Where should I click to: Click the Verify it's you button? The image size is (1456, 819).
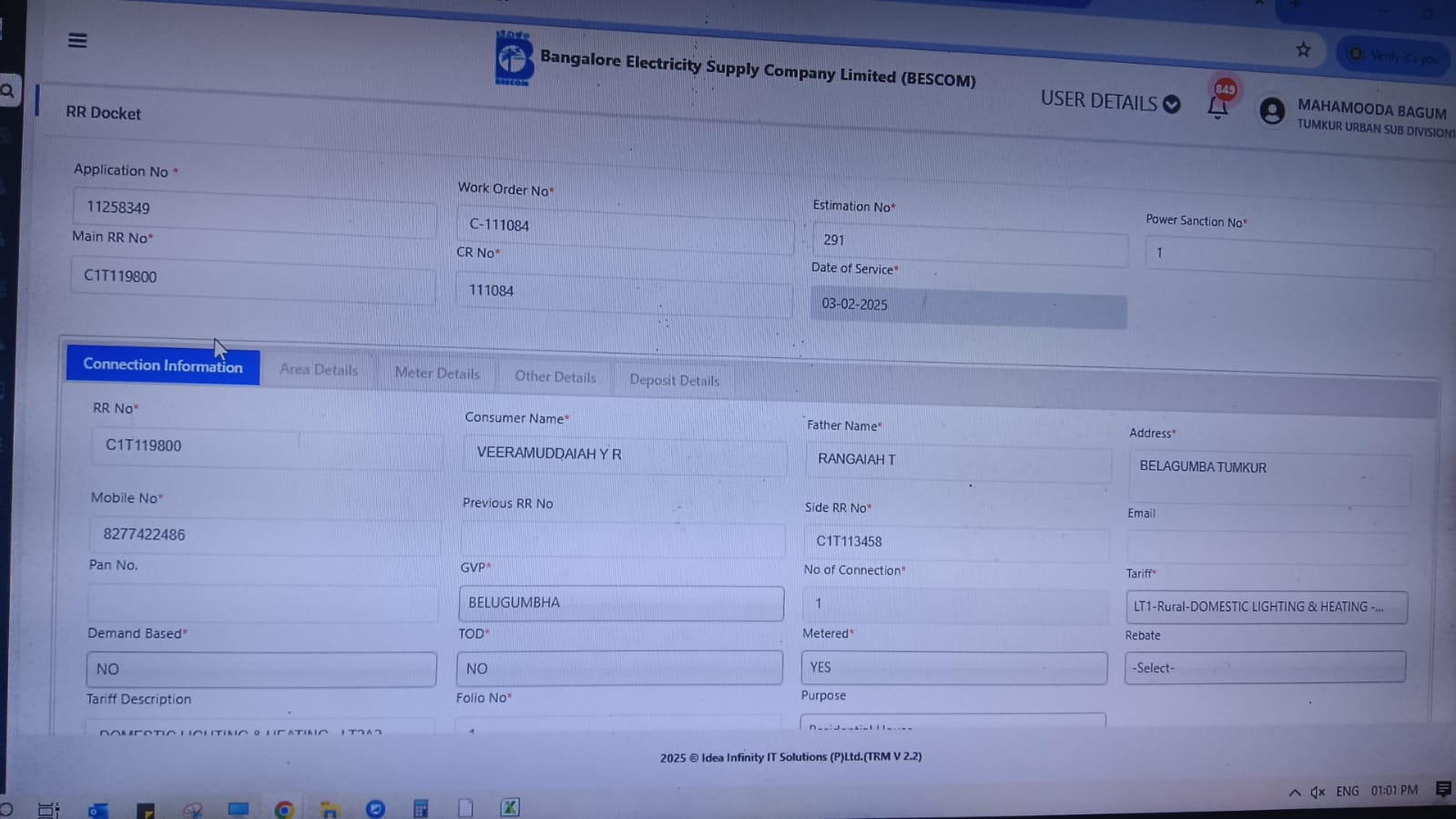click(1393, 56)
